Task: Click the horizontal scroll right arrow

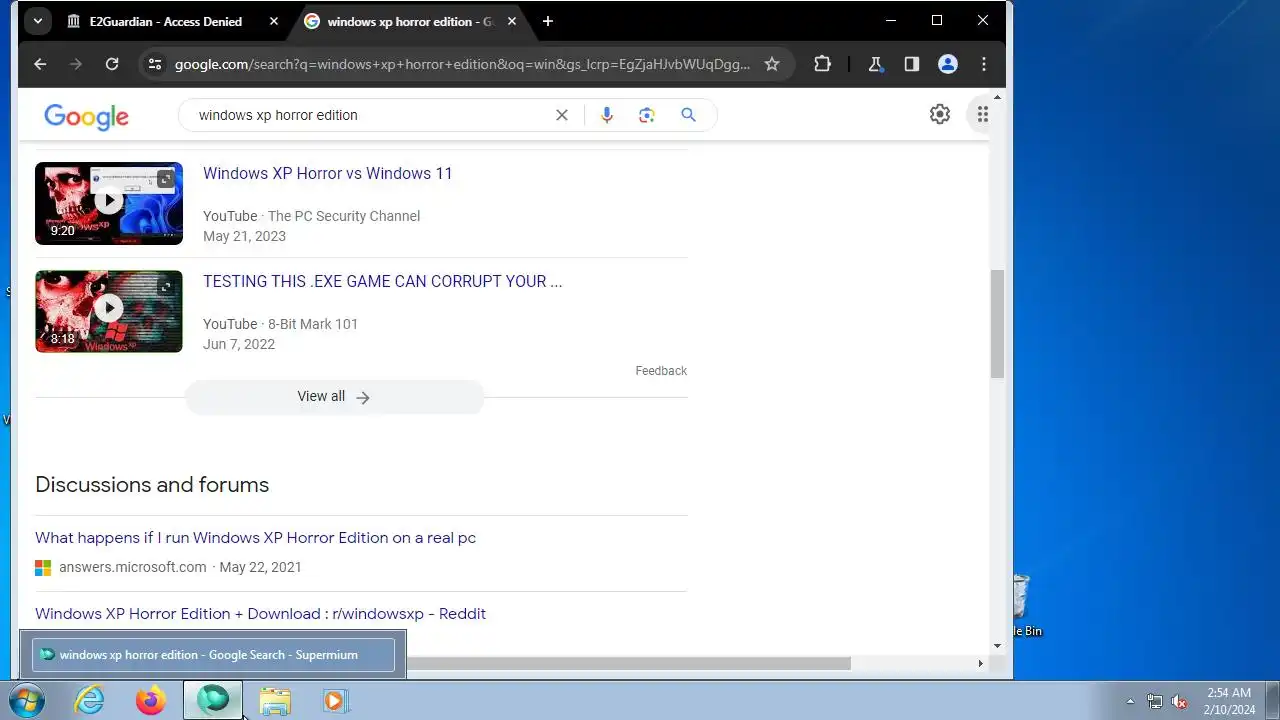Action: click(x=980, y=663)
